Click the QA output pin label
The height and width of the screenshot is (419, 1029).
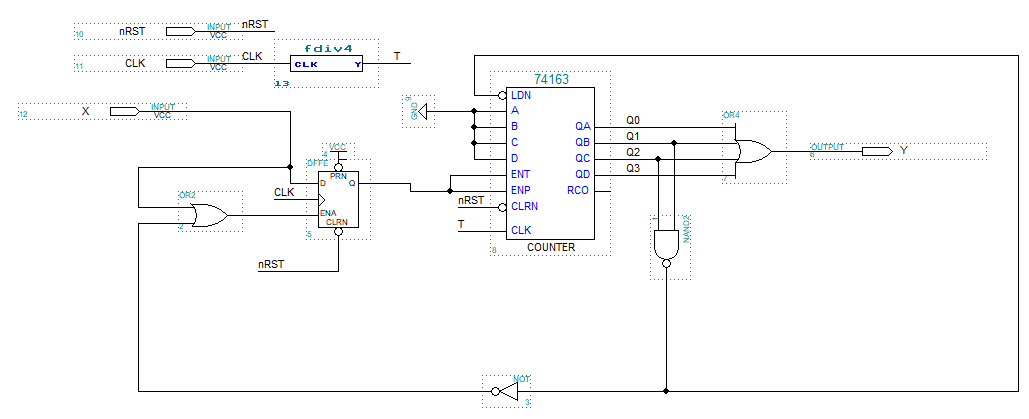coord(583,127)
